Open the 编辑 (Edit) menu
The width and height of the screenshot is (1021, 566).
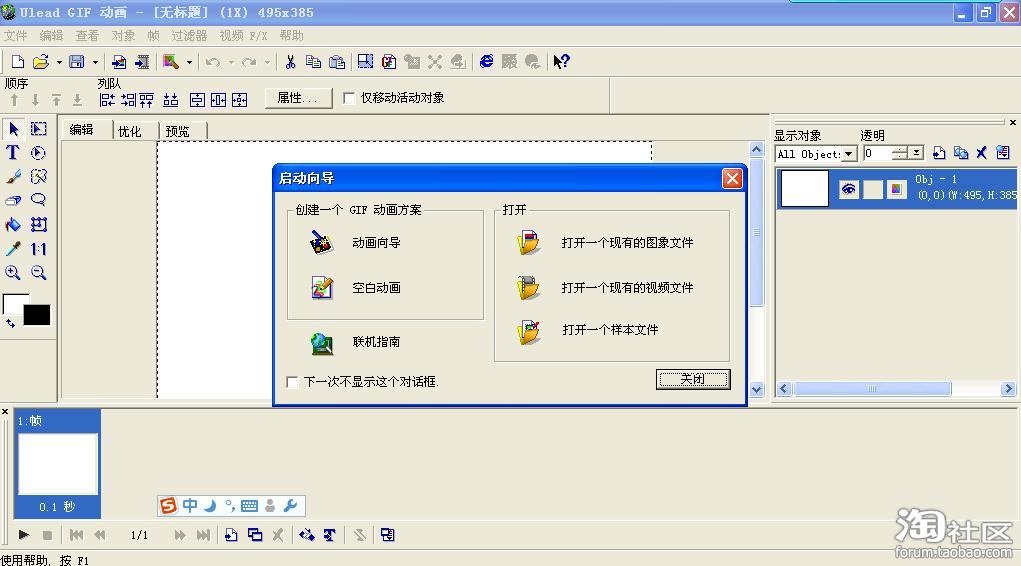(x=51, y=36)
